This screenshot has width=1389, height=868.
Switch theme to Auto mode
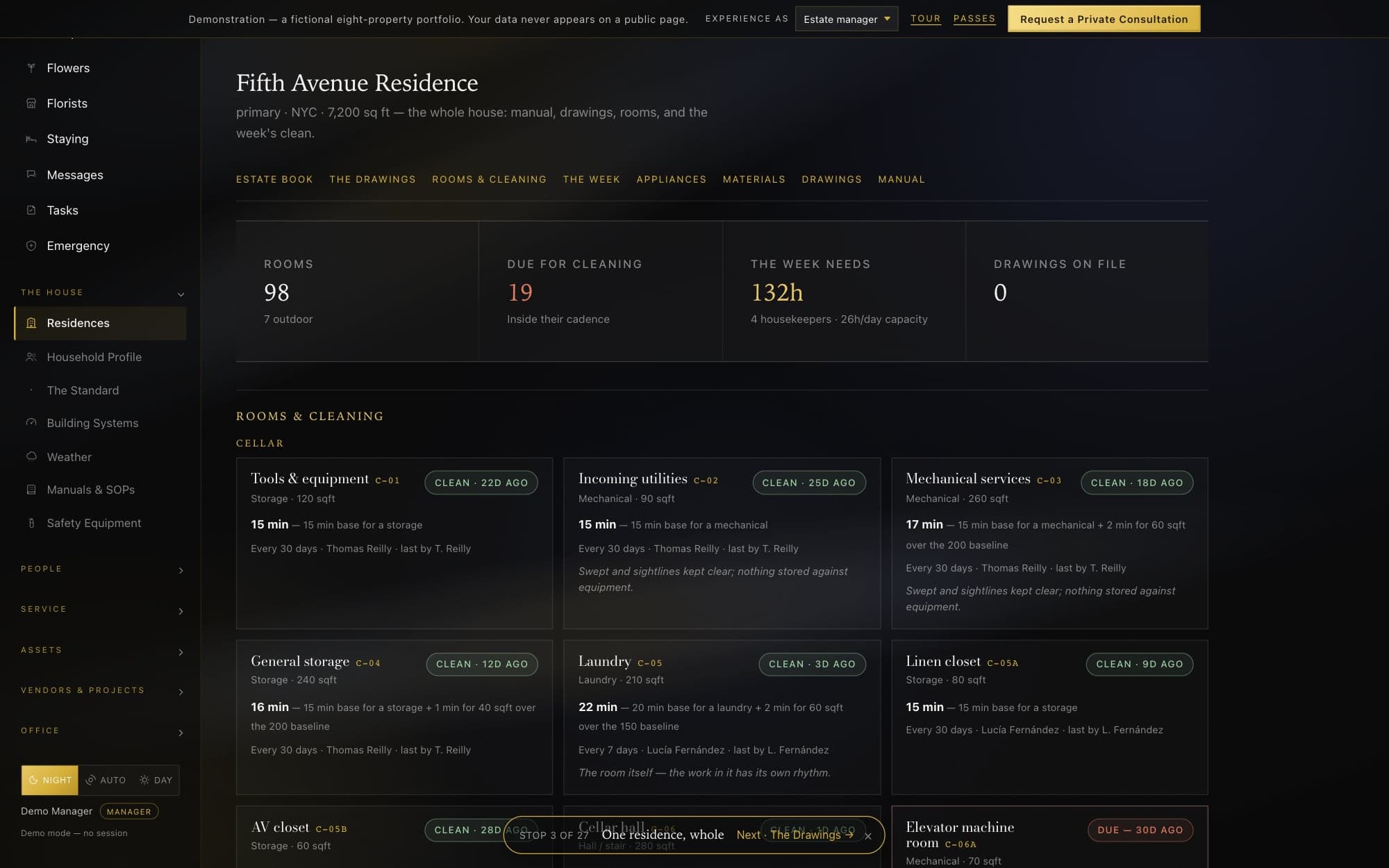106,780
